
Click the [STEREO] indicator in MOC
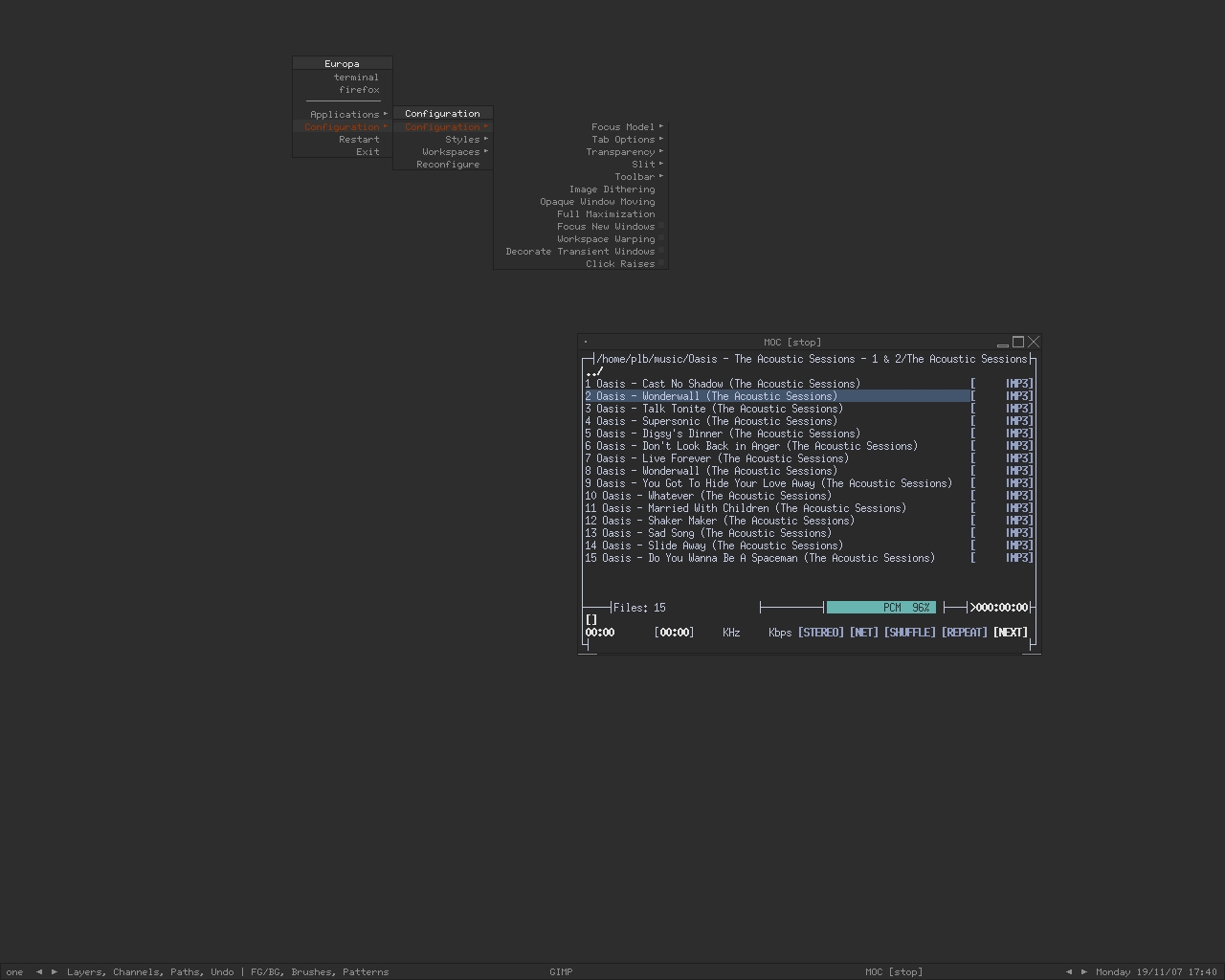[x=821, y=633]
